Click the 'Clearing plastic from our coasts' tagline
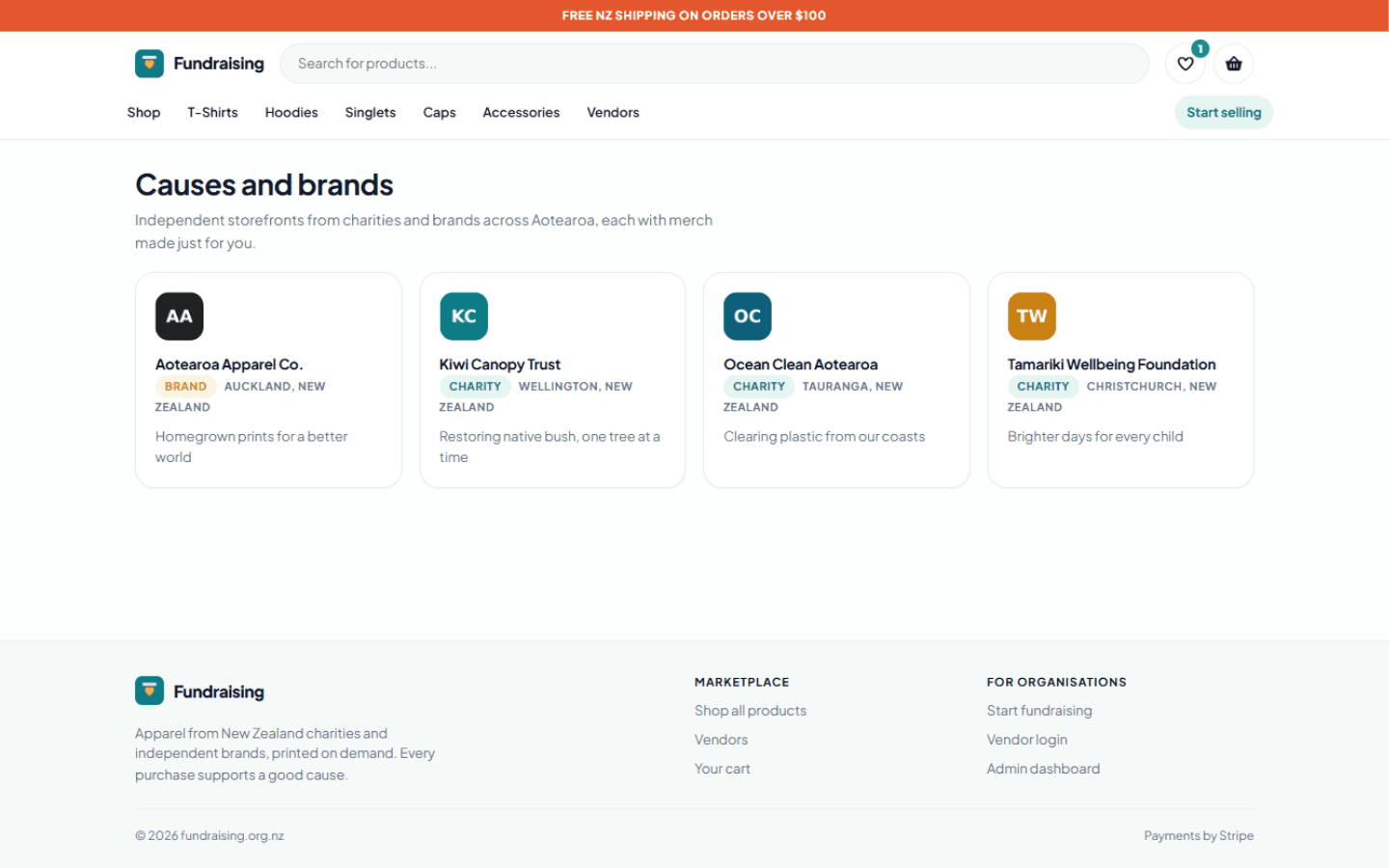Screen dimensions: 1389x868 pyautogui.click(x=824, y=437)
